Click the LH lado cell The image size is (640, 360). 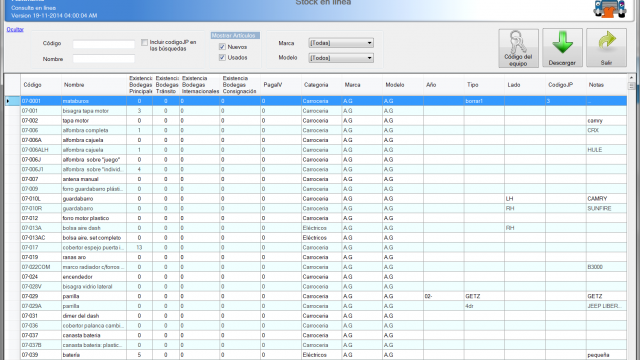coord(525,199)
